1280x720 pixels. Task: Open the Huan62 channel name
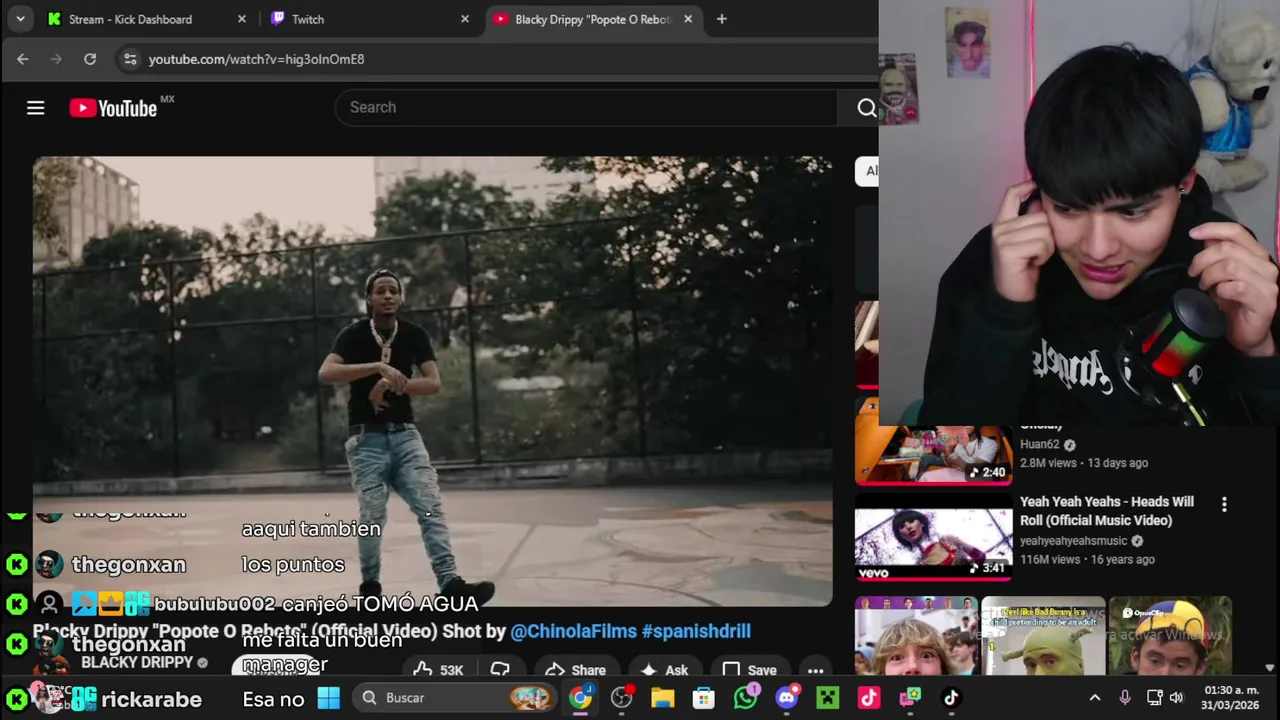pos(1039,444)
